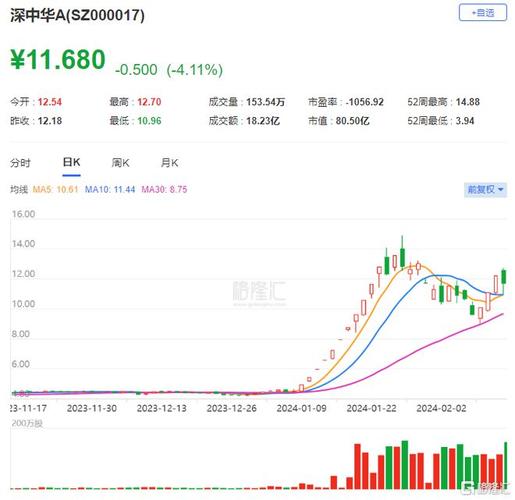Expand the 前复权 adjustment dropdown
Screen dimensions: 515x500
click(485, 190)
